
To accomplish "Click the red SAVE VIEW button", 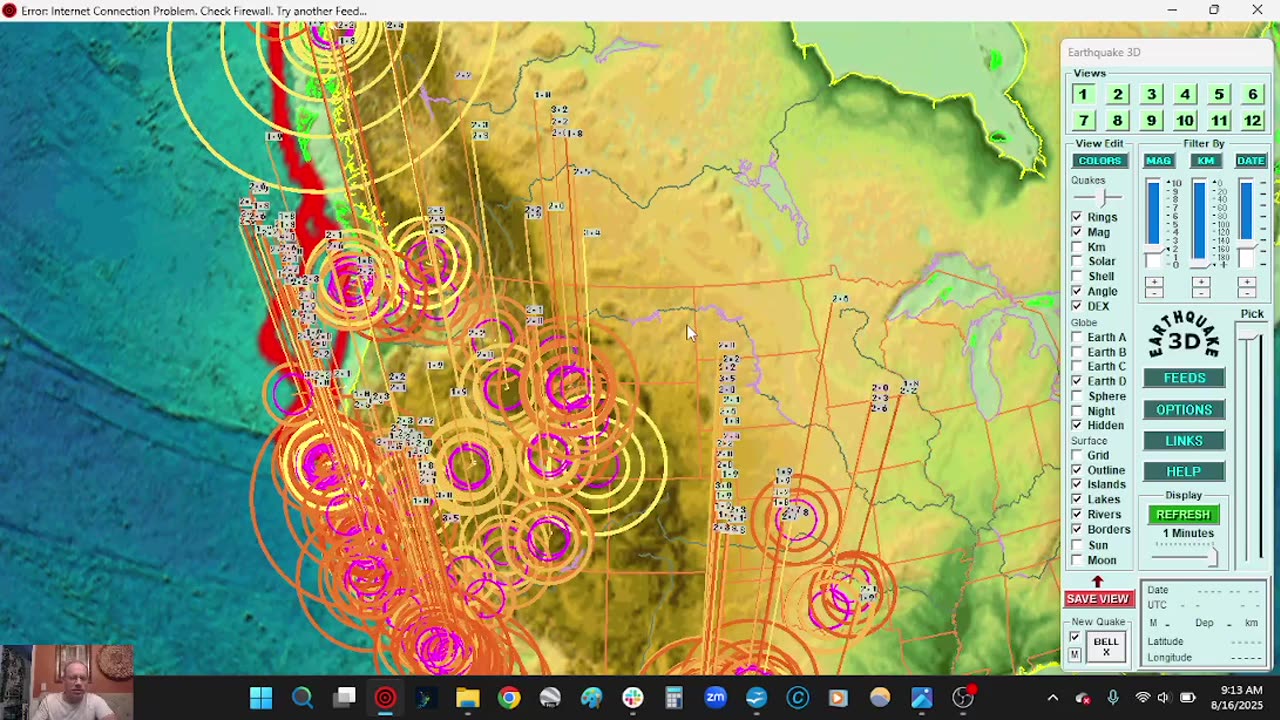I will [x=1097, y=599].
